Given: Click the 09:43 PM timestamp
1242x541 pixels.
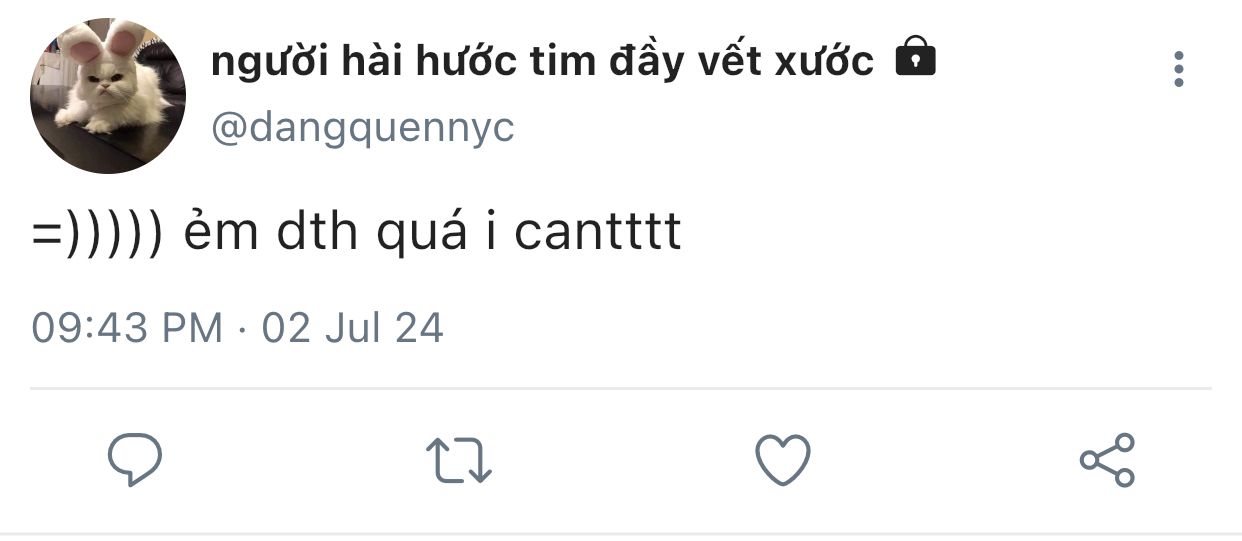Looking at the screenshot, I should (x=127, y=328).
